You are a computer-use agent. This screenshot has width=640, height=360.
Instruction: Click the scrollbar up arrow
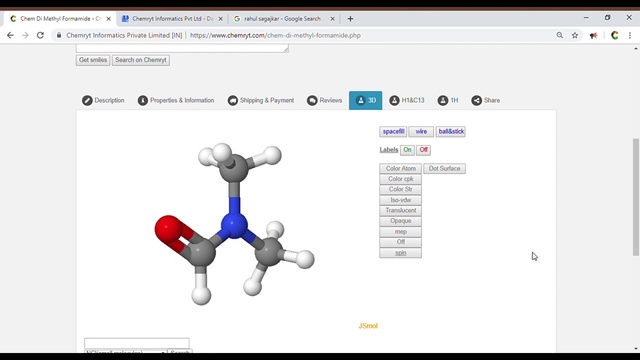(636, 49)
